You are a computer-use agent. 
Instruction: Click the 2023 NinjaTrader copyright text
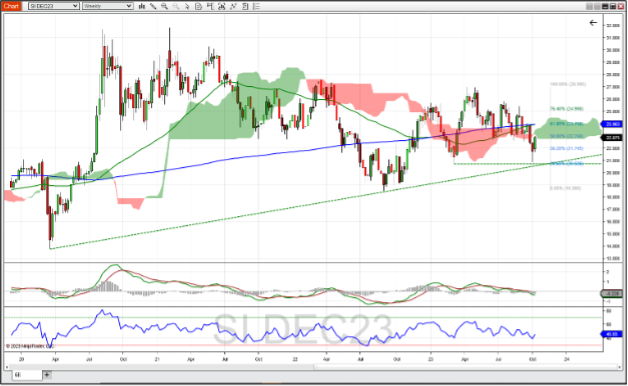30,346
